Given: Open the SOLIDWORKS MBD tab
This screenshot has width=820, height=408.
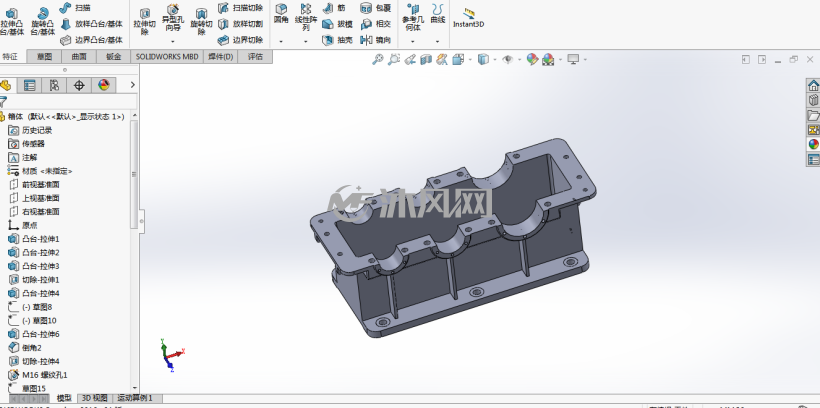Looking at the screenshot, I should click(167, 56).
